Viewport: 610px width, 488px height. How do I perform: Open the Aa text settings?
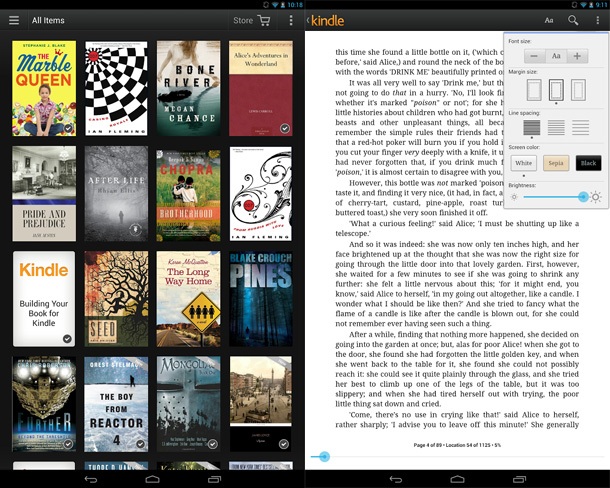[549, 21]
